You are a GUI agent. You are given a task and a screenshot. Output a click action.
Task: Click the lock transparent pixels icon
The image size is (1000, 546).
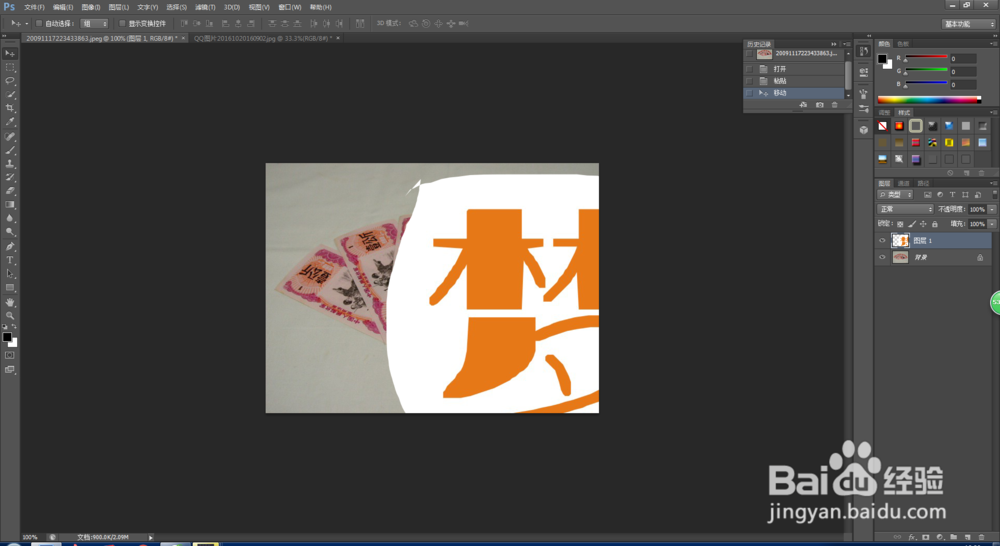click(x=901, y=224)
